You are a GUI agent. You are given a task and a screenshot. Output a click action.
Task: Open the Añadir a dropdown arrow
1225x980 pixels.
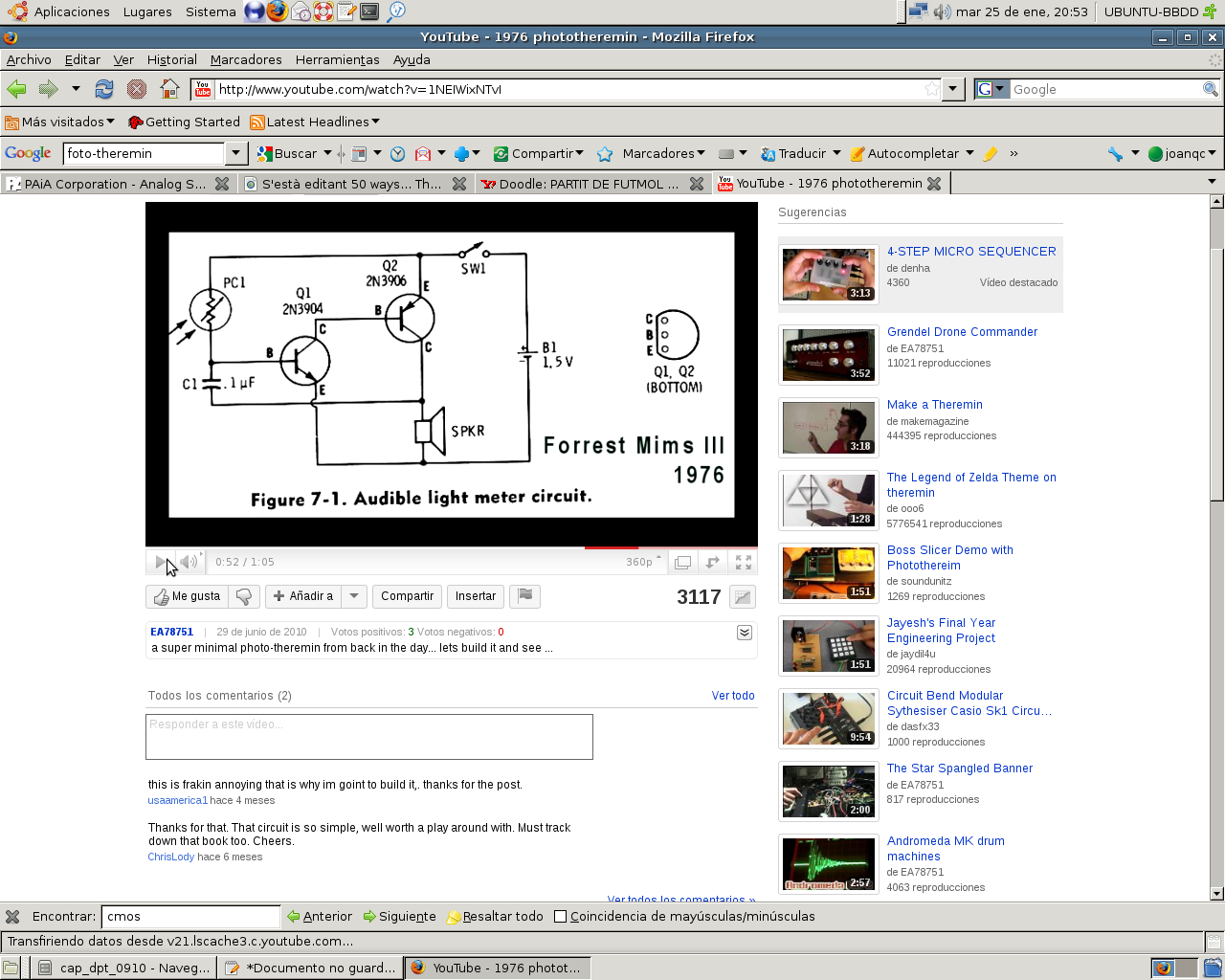(354, 596)
